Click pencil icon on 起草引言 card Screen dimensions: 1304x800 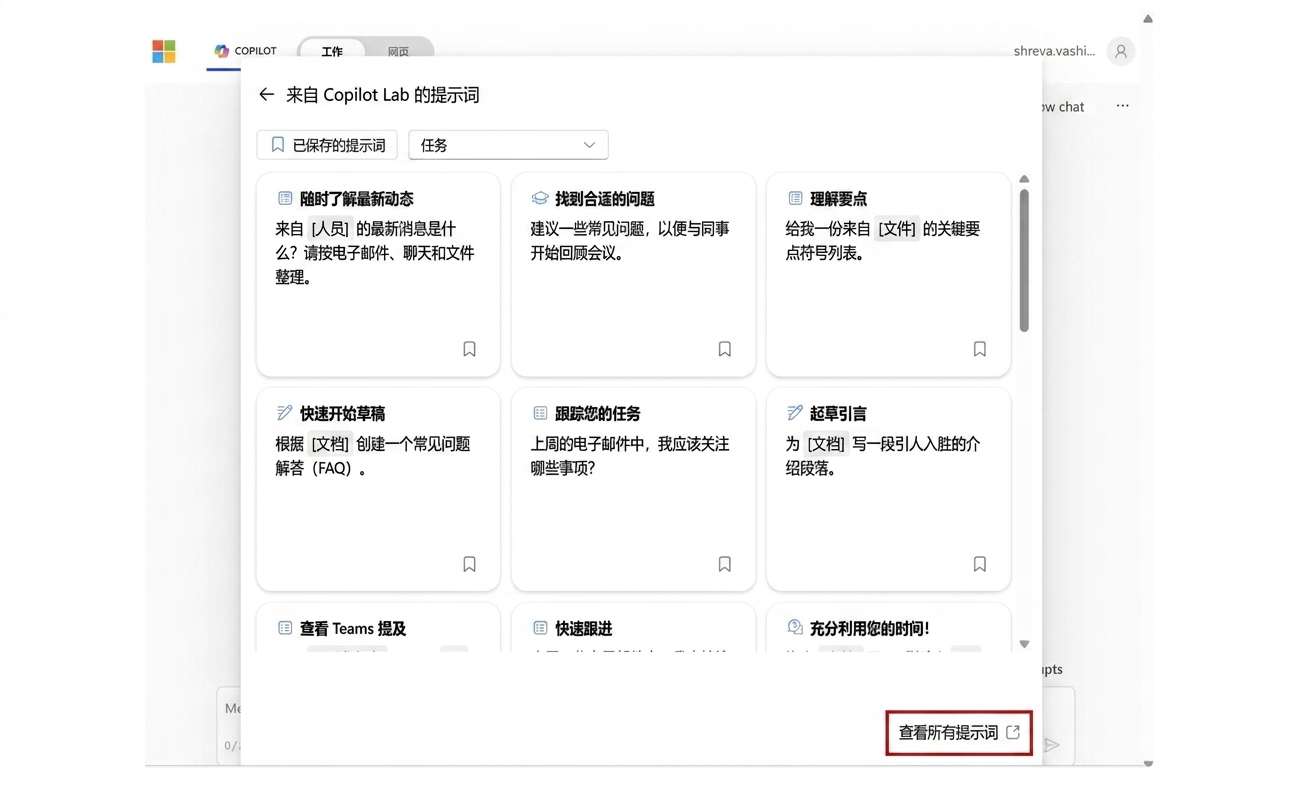tap(795, 413)
